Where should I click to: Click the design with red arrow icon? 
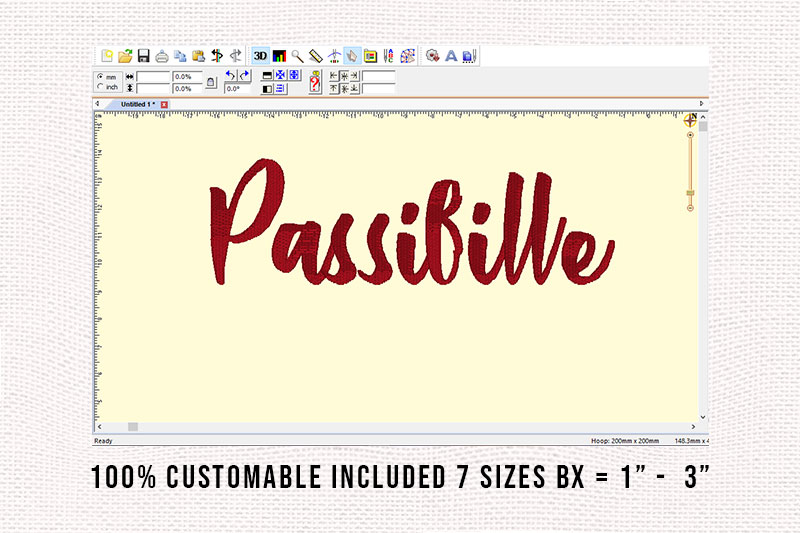[433, 56]
